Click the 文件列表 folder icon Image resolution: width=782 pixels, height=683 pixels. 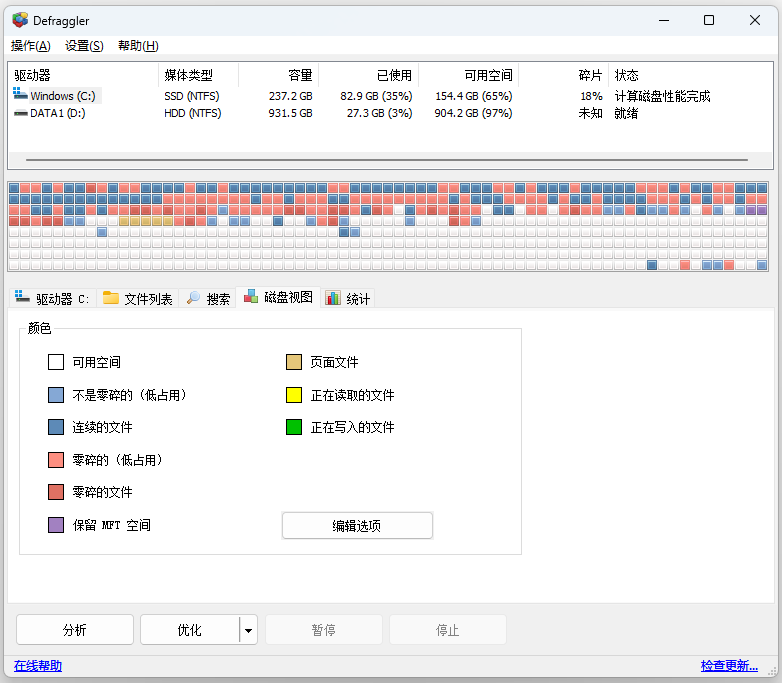(x=110, y=298)
